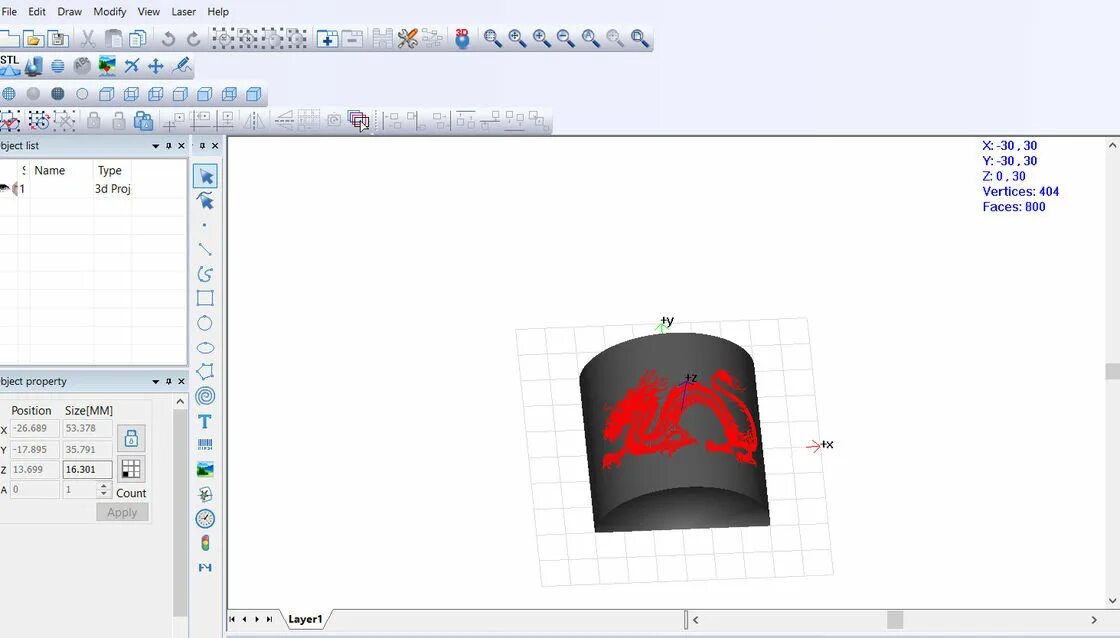
Task: Select the Polygon draw tool
Action: (205, 372)
